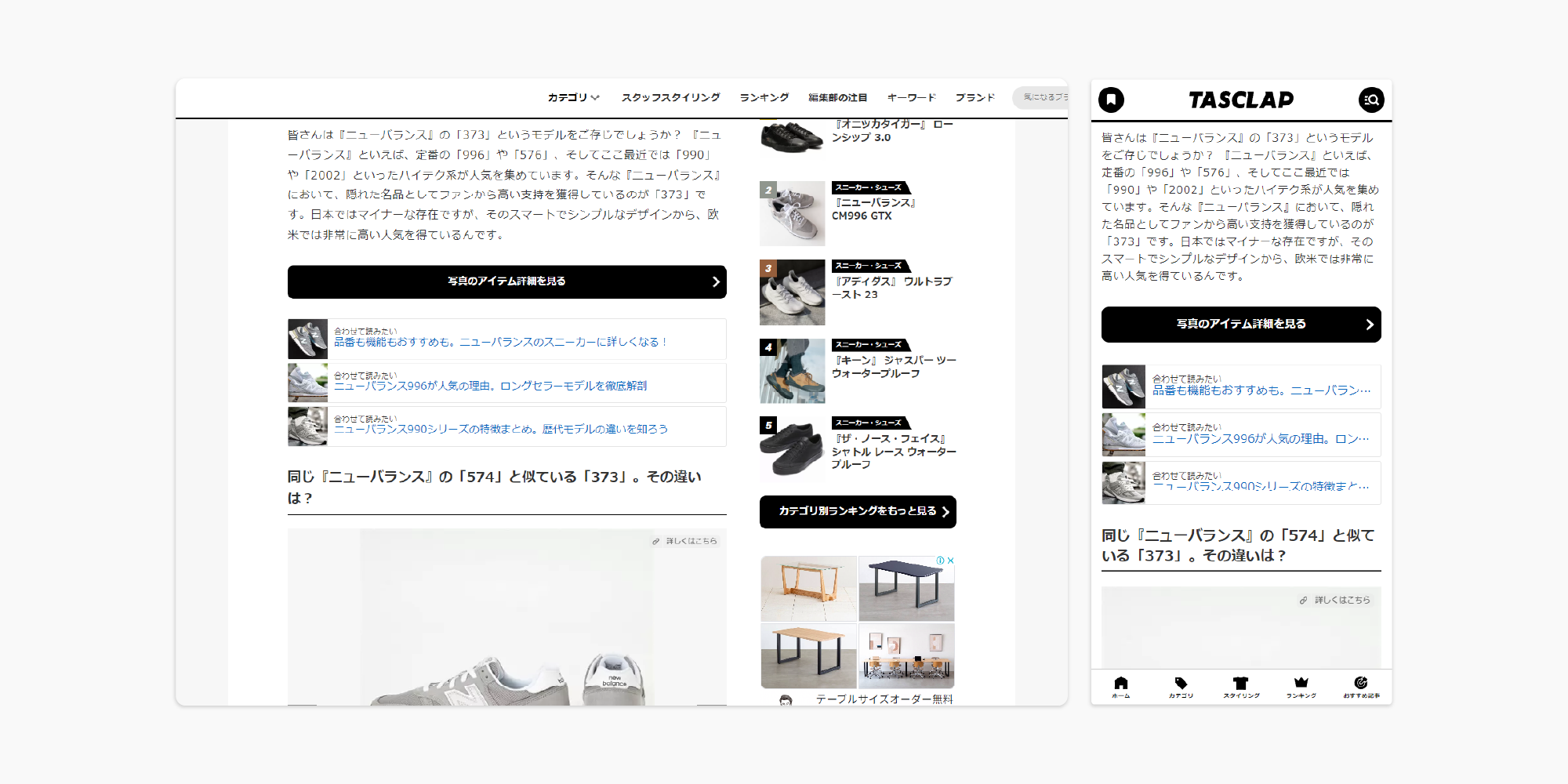1568x784 pixels.
Task: Open the search icon in mobile header
Action: click(1371, 100)
